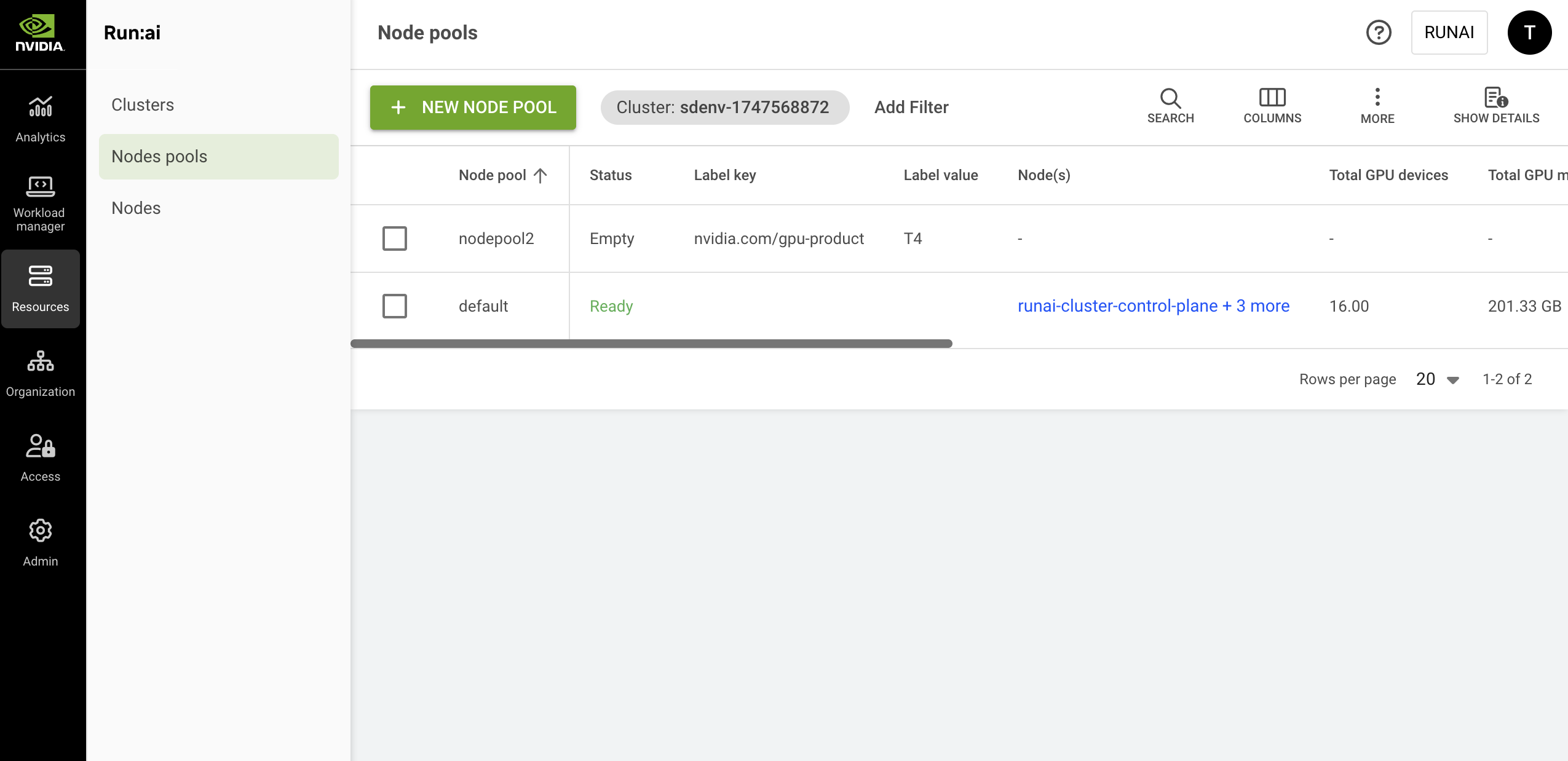Open the RUNAI tenant selector
Image resolution: width=1568 pixels, height=761 pixels.
click(x=1449, y=33)
